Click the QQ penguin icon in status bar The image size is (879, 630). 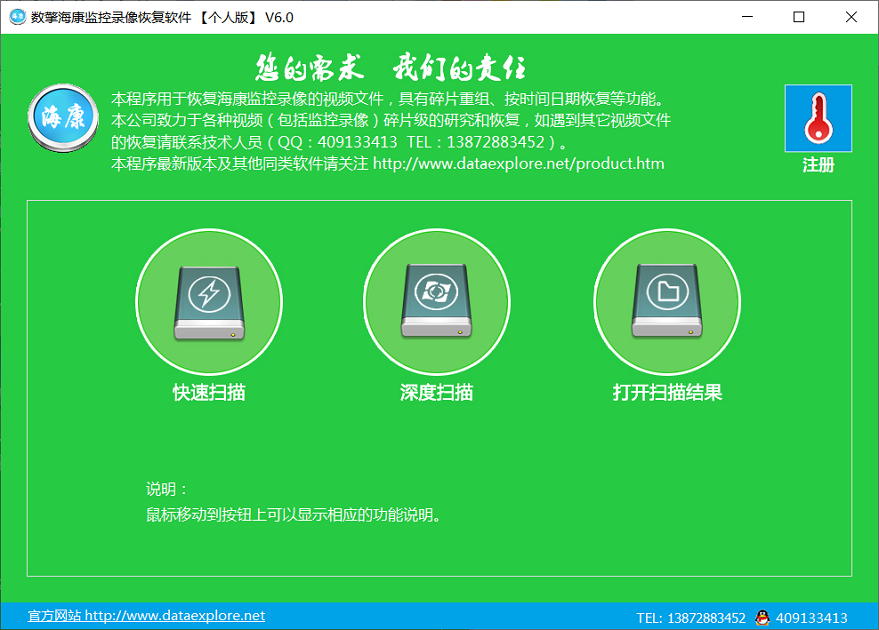762,618
